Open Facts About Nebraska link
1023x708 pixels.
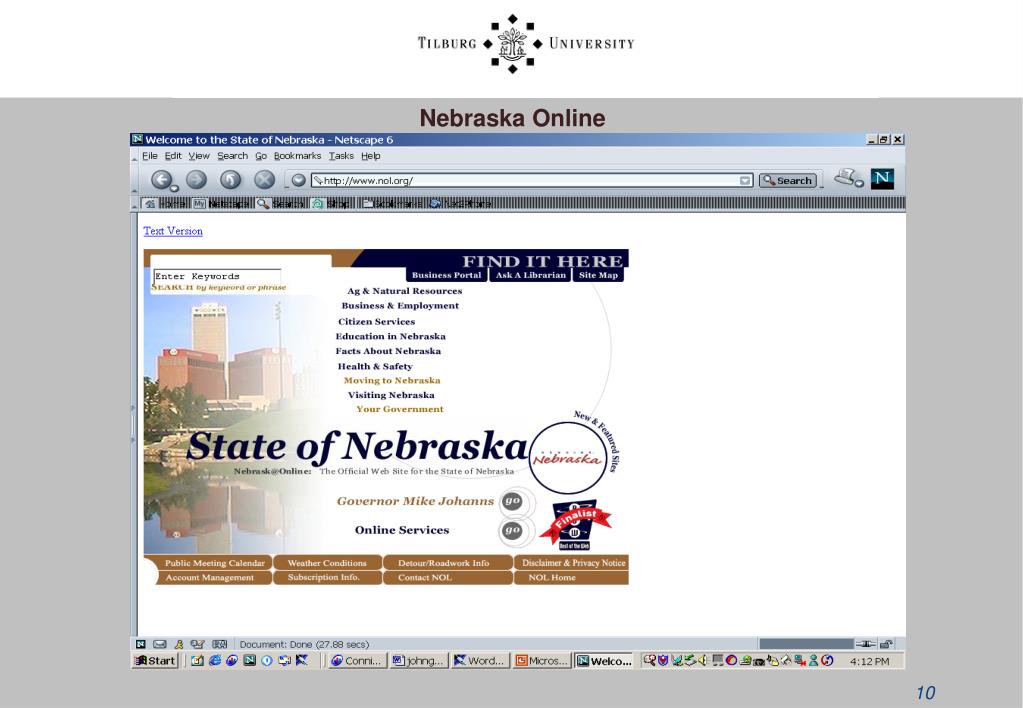pos(388,351)
